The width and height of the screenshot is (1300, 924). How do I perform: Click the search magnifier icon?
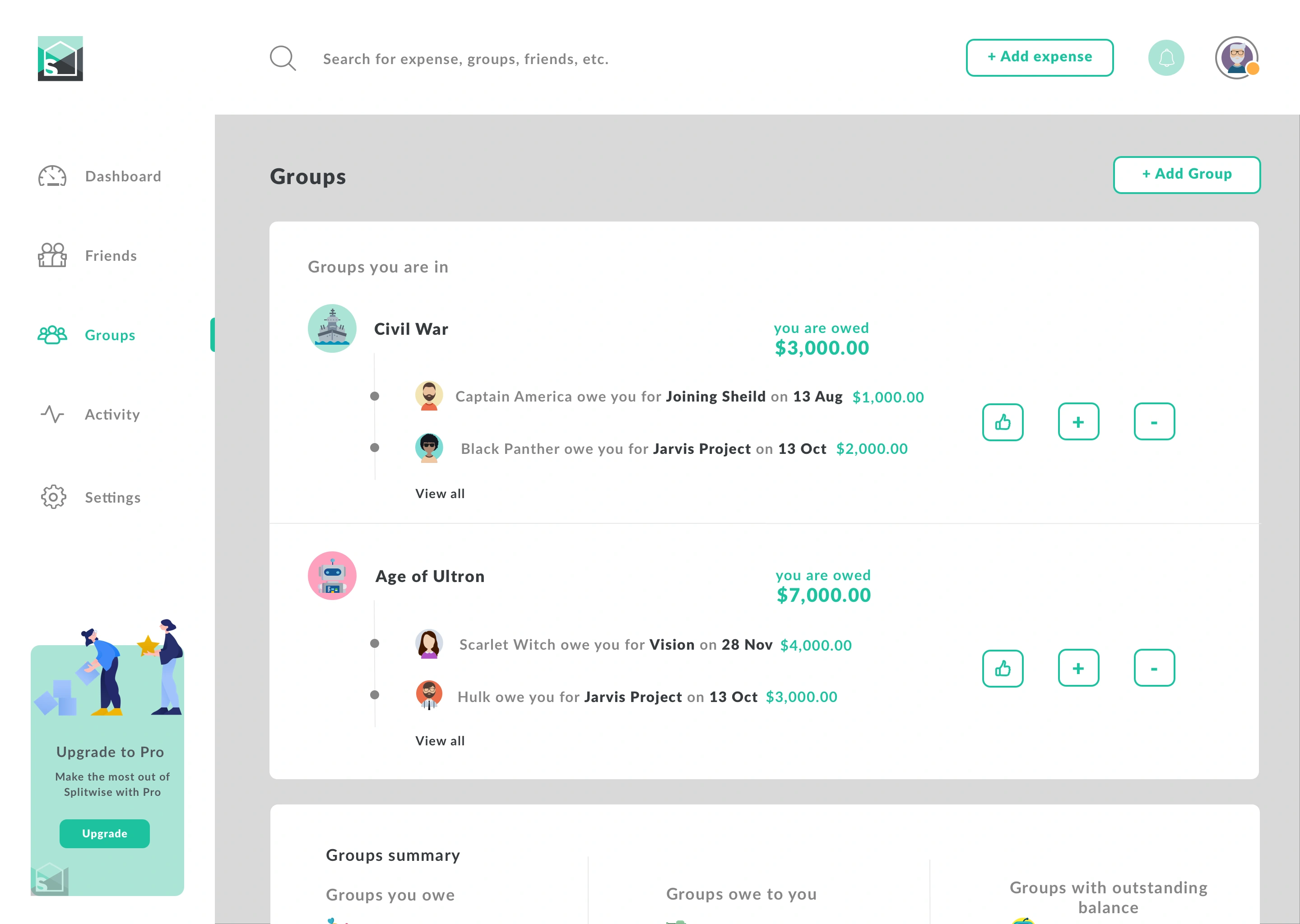point(282,58)
